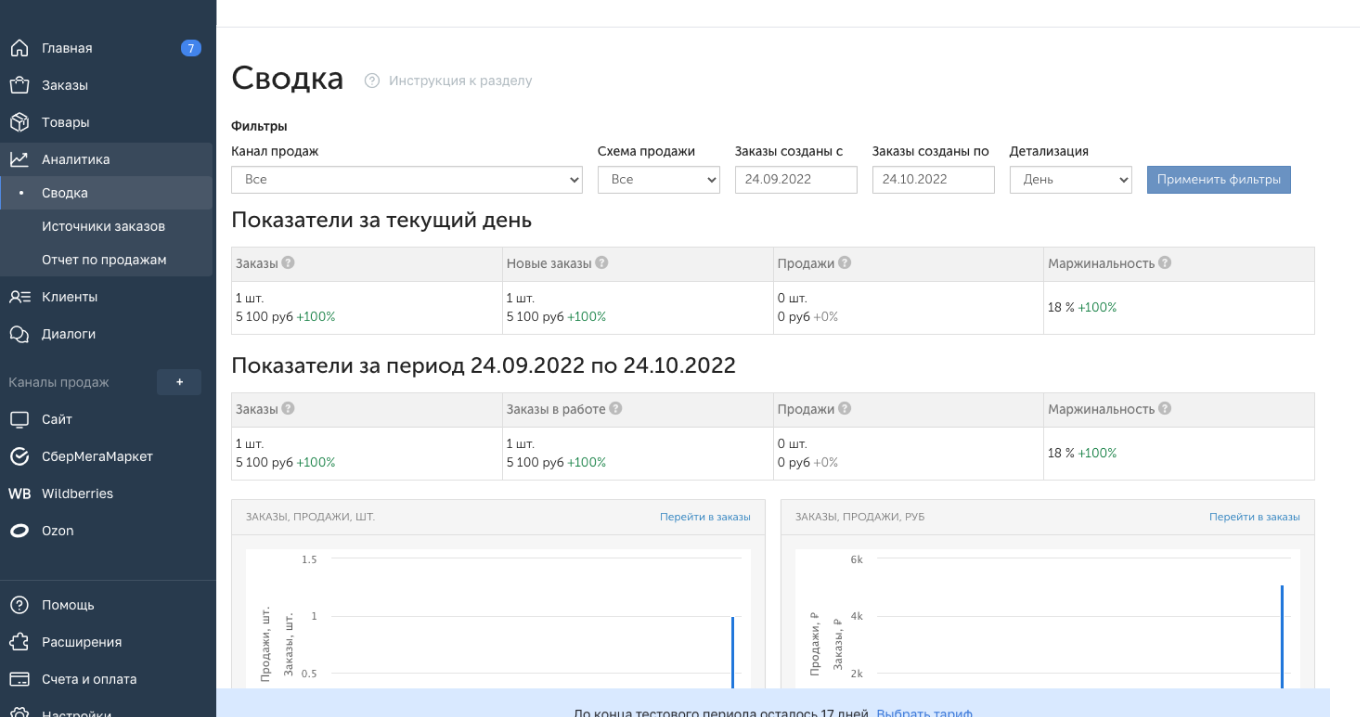Open the Ozon sales channel
Viewport: 1360px width, 717px height.
click(x=57, y=530)
